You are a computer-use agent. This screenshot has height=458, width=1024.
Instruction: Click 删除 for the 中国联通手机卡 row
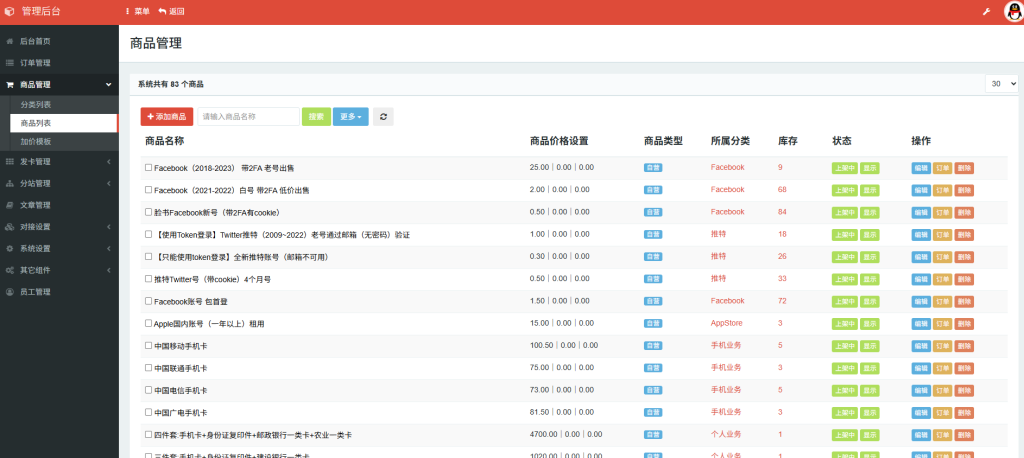(964, 368)
